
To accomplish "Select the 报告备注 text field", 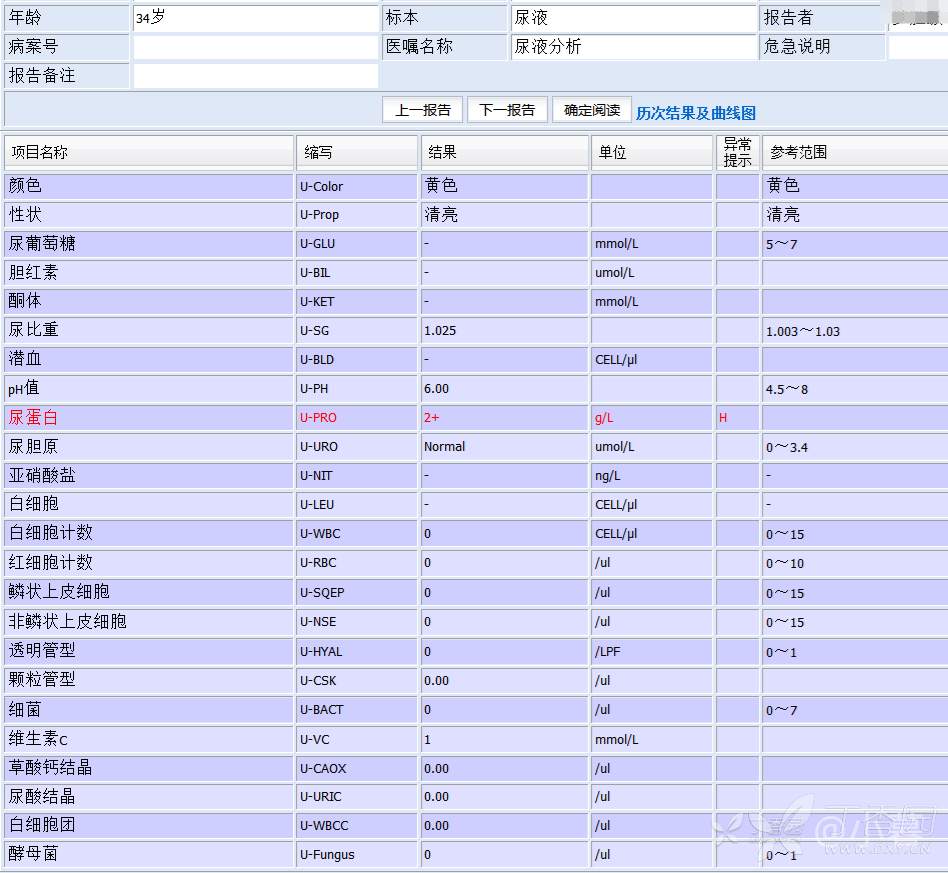I will tap(255, 76).
